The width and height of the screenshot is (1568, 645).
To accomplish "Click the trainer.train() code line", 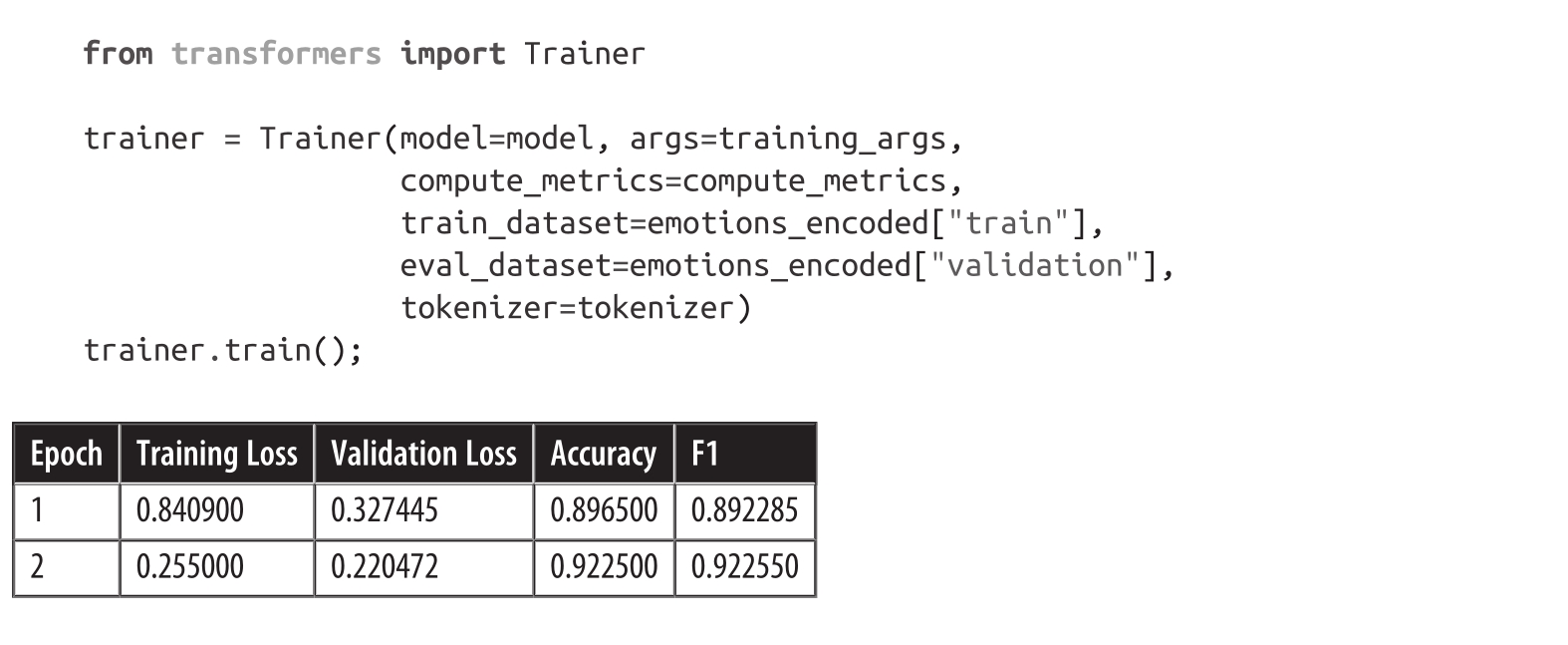I will (223, 350).
